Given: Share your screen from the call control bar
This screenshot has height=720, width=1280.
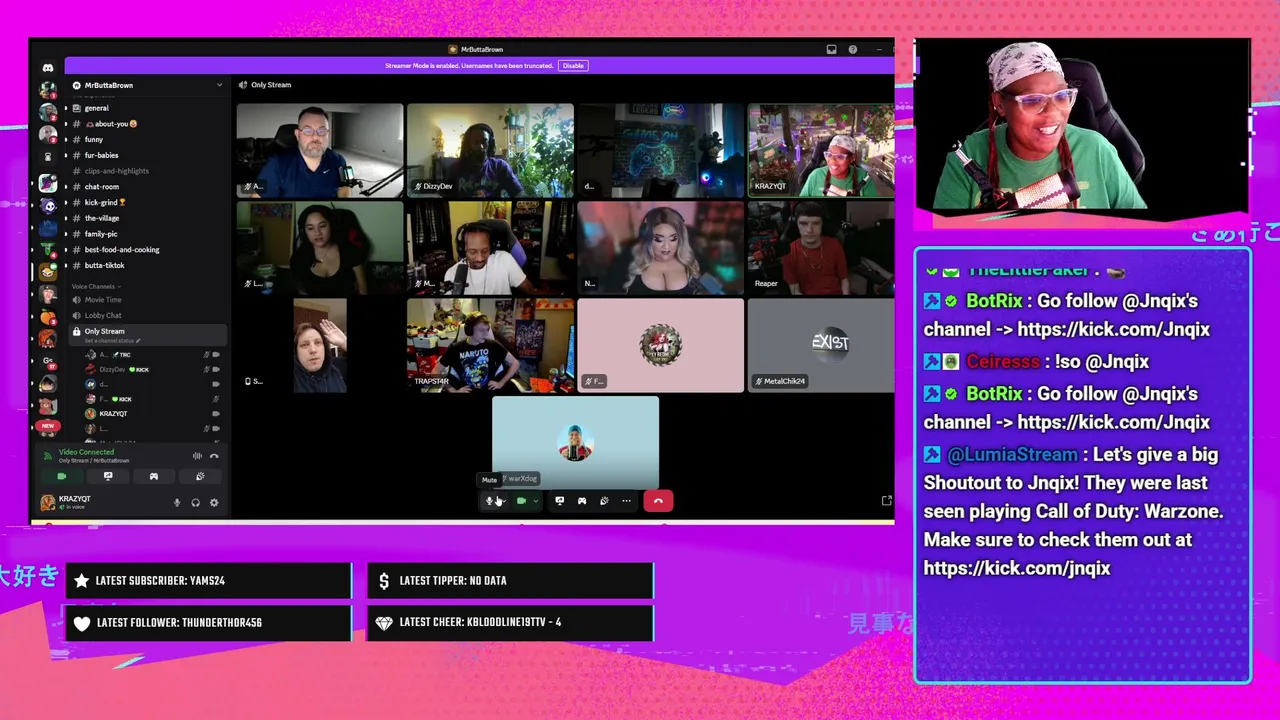Looking at the screenshot, I should coord(559,501).
